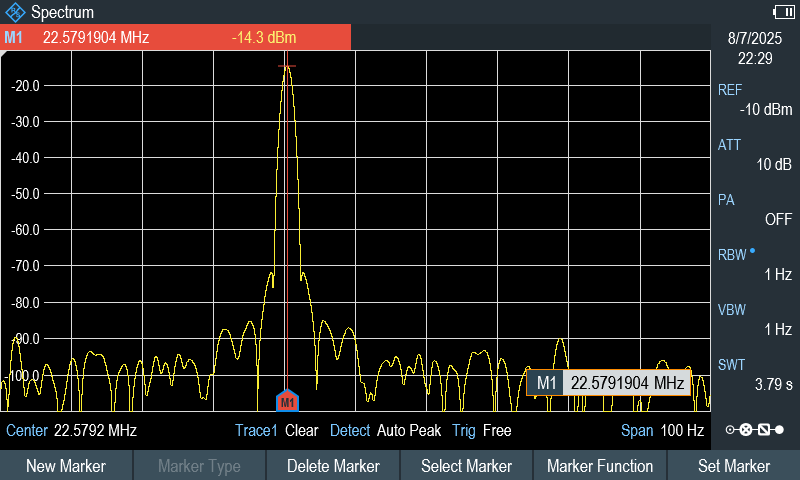
Task: Click the M1 frequency input field
Action: coord(626,383)
